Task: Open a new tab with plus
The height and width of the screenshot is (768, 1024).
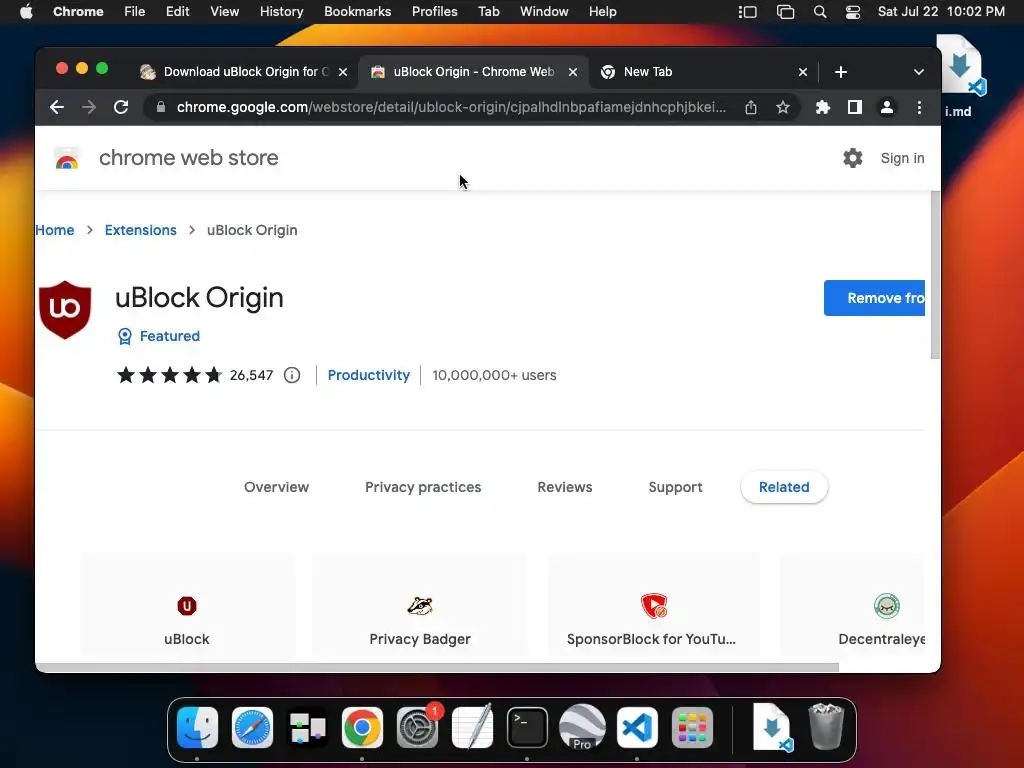Action: click(840, 72)
